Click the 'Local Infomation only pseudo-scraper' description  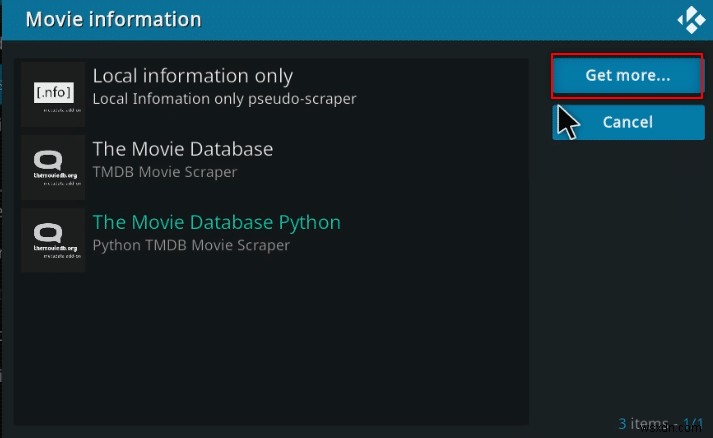(224, 99)
